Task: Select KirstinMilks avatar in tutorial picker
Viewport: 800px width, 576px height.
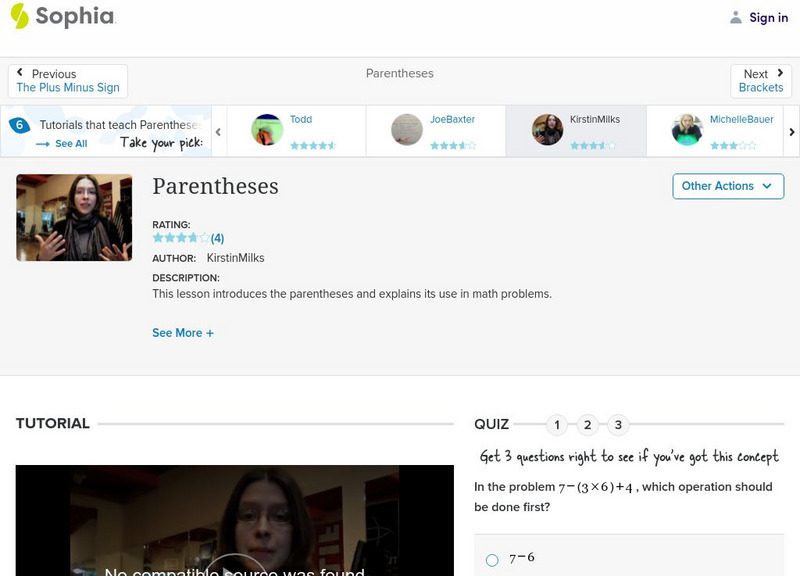Action: (547, 130)
